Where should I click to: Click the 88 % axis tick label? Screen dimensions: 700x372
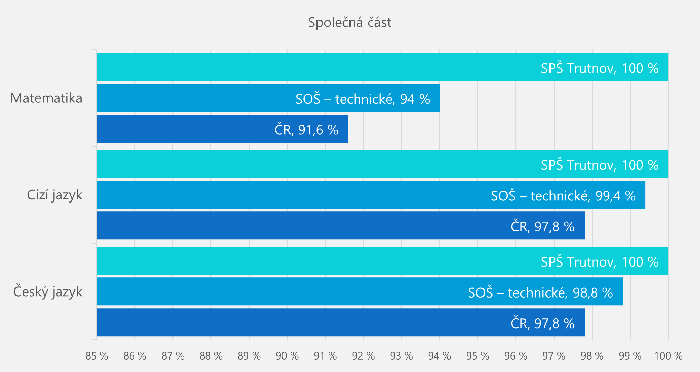point(211,356)
